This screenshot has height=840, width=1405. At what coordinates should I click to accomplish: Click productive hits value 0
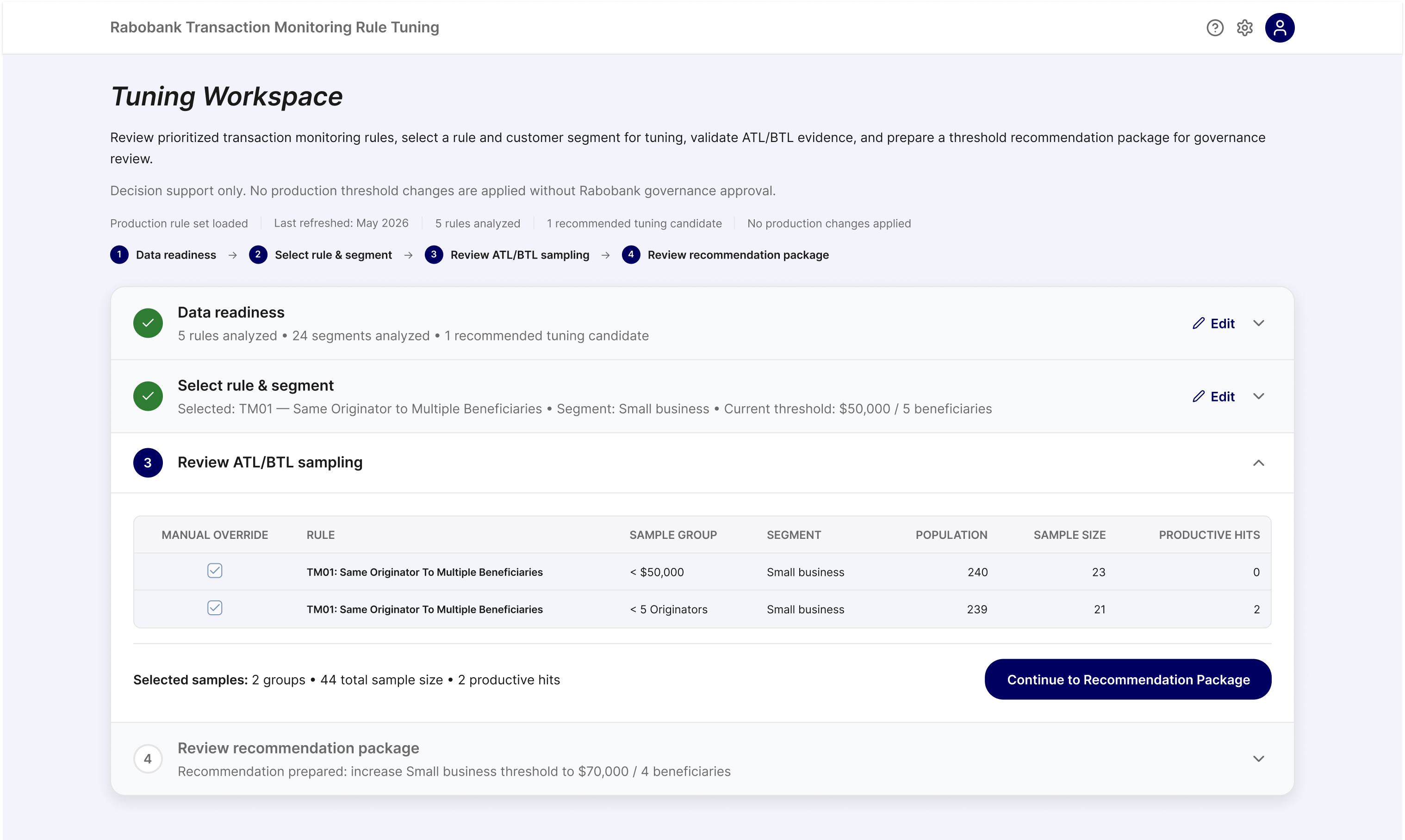(x=1256, y=572)
